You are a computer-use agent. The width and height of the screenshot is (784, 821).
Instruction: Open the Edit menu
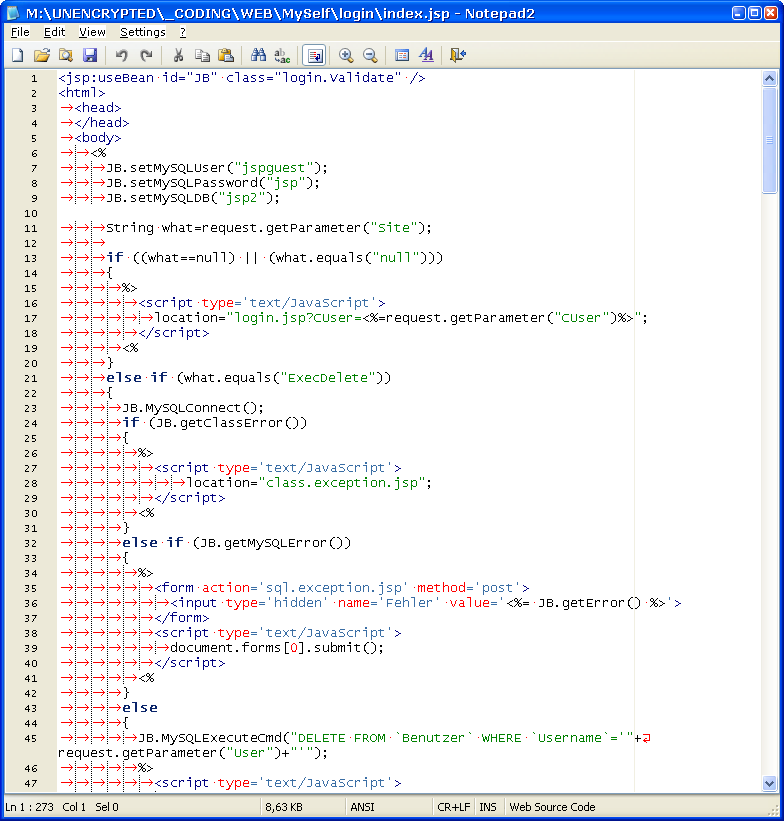54,32
